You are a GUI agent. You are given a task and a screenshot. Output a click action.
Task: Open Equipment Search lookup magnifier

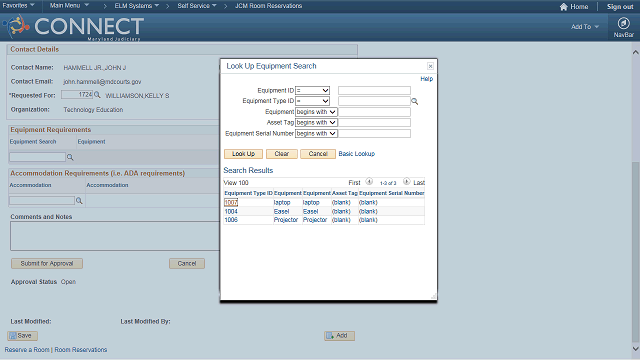[70, 157]
